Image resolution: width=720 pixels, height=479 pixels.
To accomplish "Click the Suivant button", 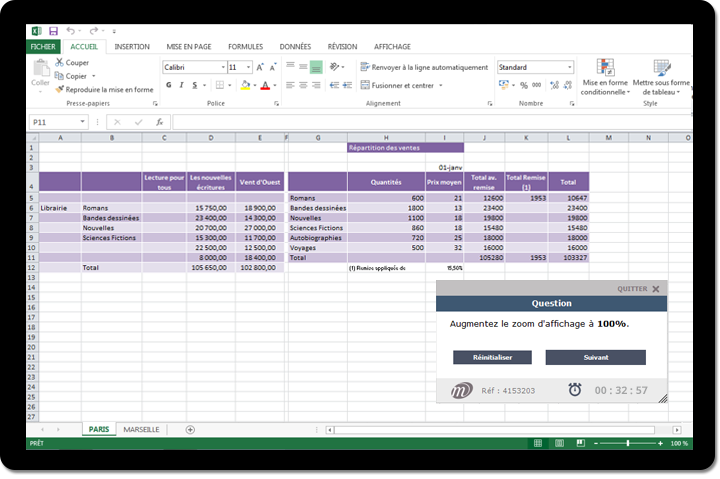I will tap(595, 357).
